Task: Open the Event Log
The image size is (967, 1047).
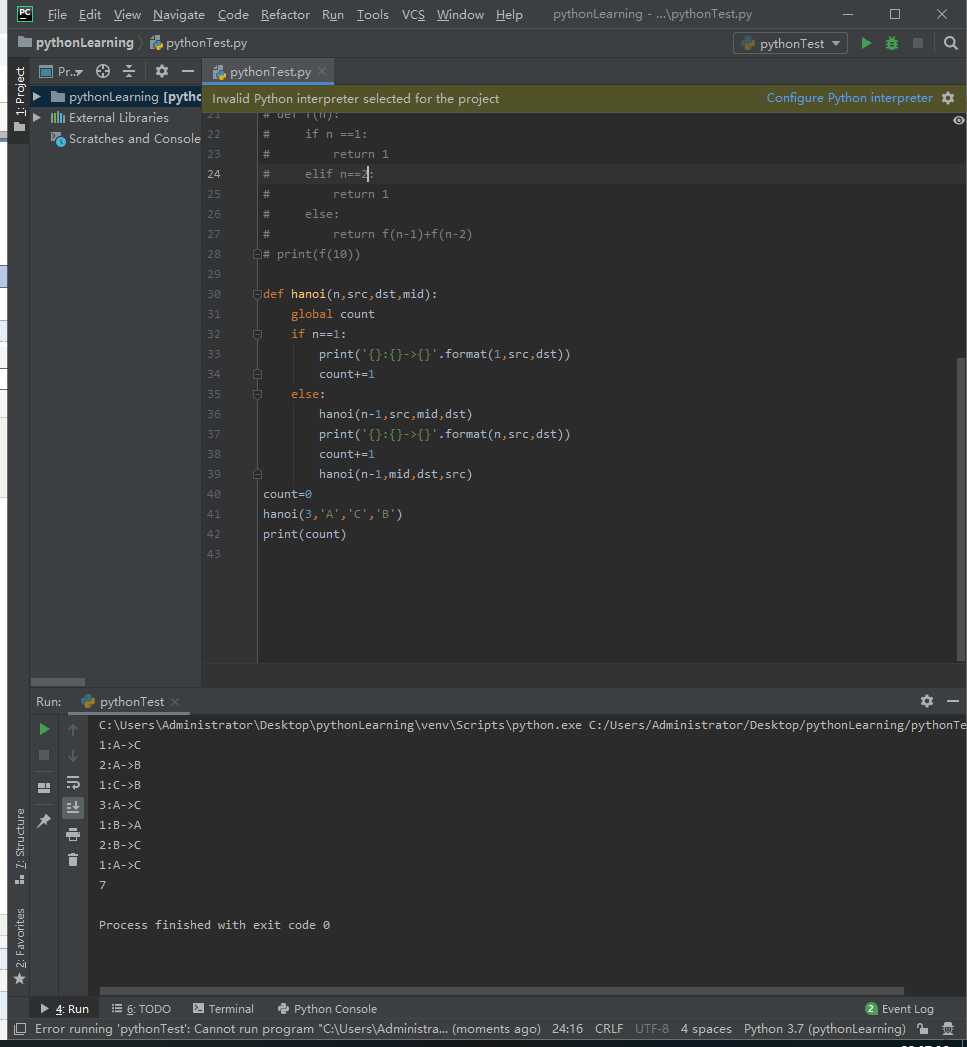Action: coord(900,1009)
